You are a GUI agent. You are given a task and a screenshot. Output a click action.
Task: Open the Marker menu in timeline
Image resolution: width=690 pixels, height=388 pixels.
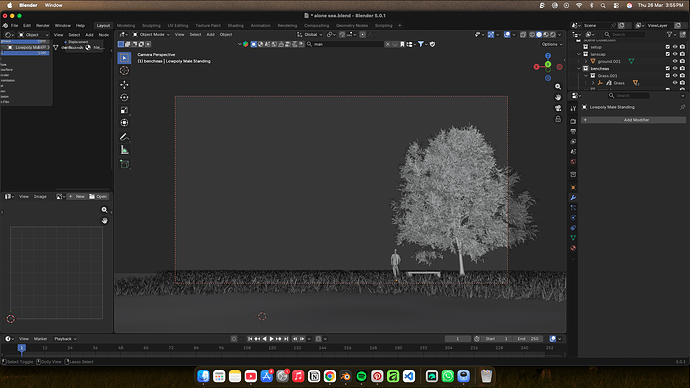point(40,339)
